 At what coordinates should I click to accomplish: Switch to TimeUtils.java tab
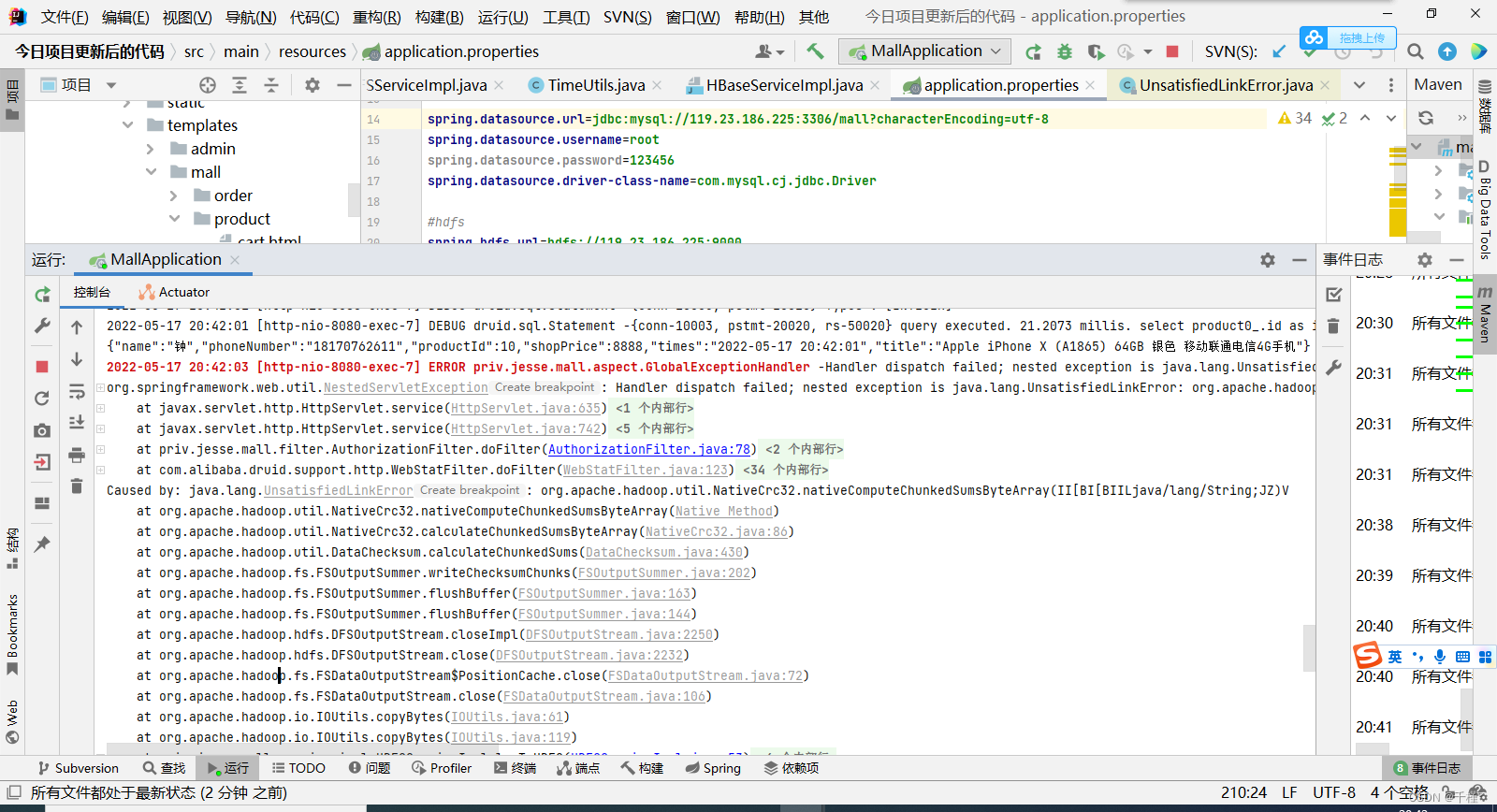click(x=596, y=85)
